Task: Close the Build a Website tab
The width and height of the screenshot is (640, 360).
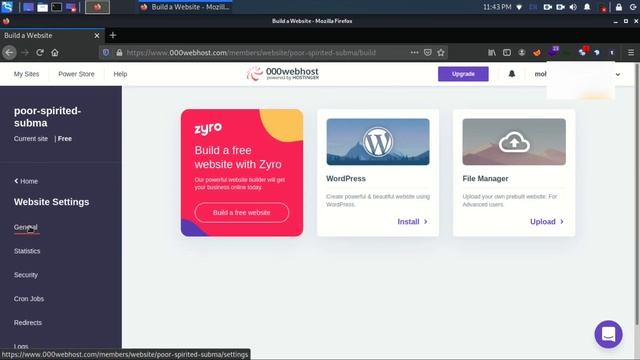Action: (97, 36)
